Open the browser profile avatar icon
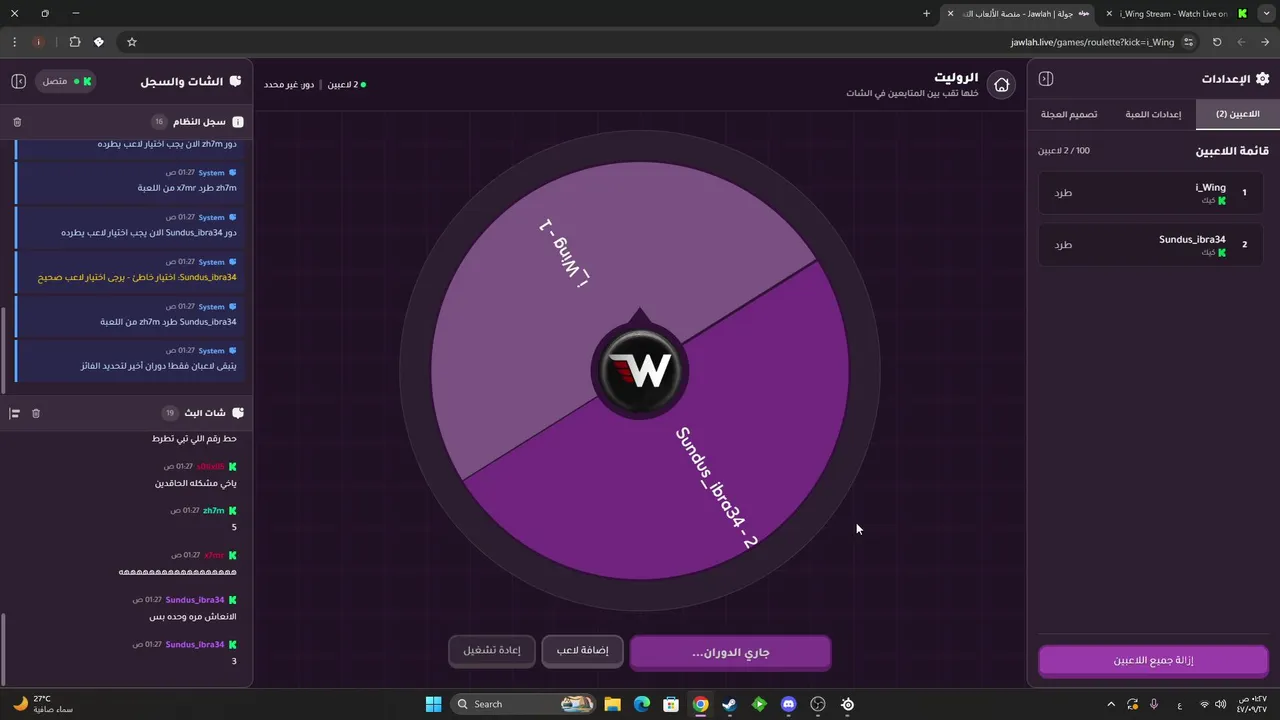This screenshot has height=720, width=1280. pyautogui.click(x=38, y=42)
